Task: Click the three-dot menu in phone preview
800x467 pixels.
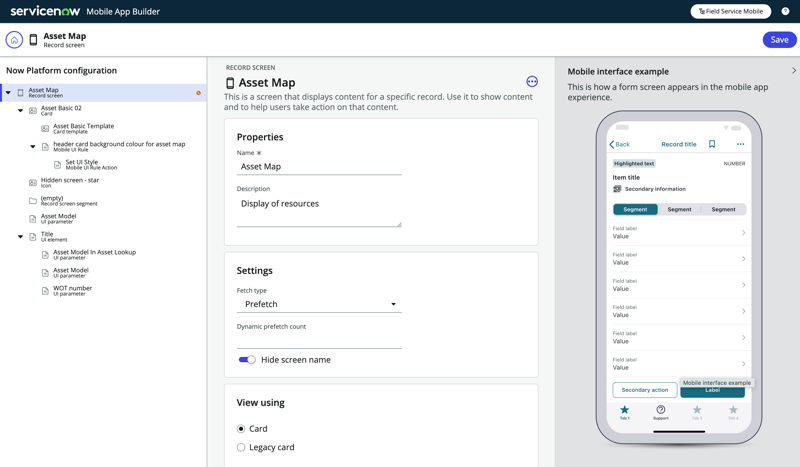Action: (x=740, y=144)
